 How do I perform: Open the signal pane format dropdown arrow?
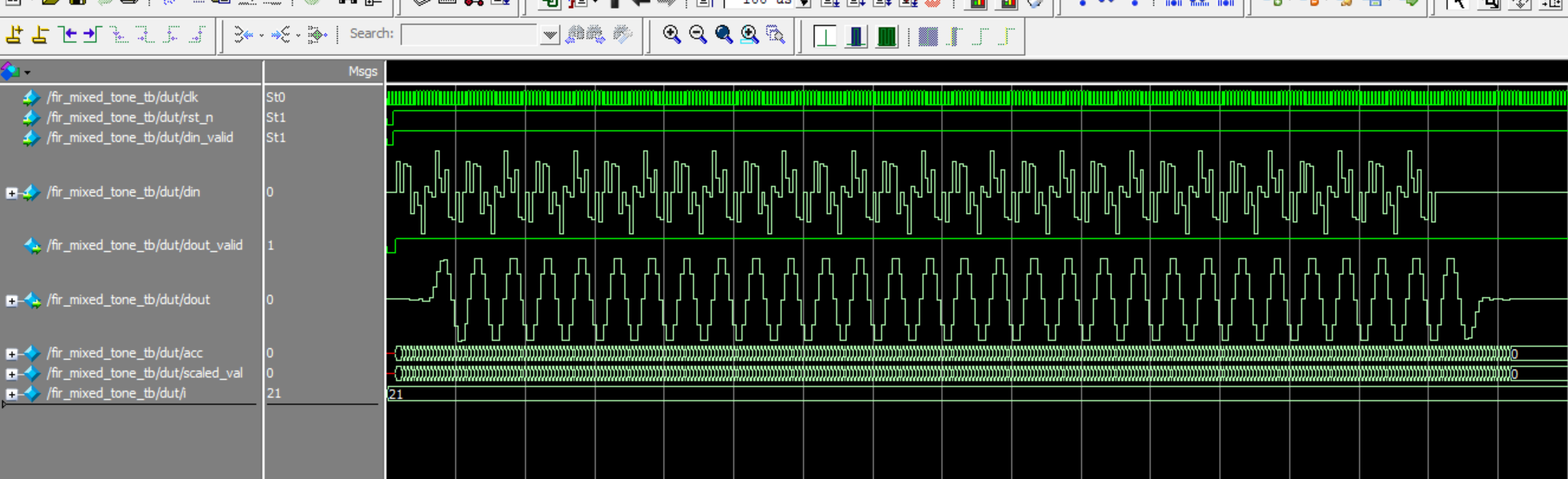pyautogui.click(x=28, y=73)
